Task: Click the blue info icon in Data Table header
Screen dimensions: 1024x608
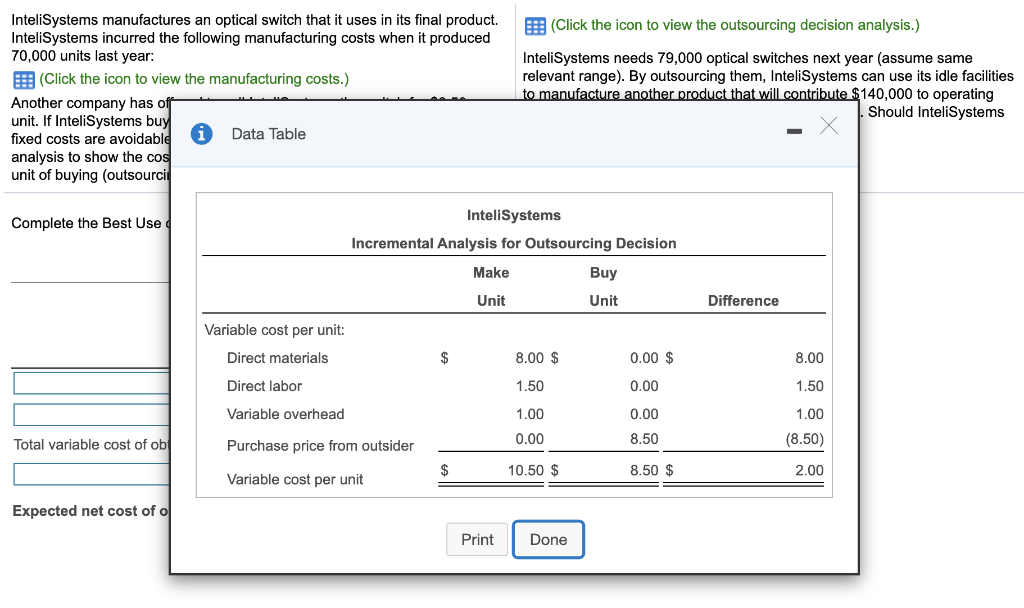Action: point(201,134)
